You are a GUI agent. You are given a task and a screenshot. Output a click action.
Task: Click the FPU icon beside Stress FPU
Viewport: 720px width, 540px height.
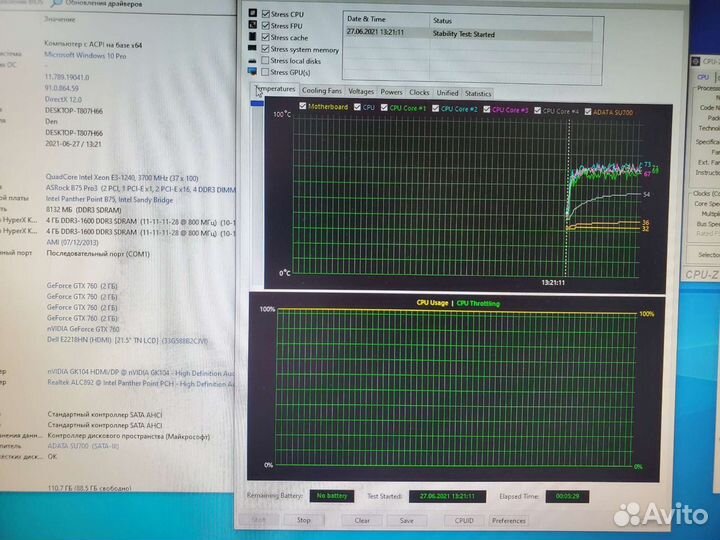tap(253, 24)
